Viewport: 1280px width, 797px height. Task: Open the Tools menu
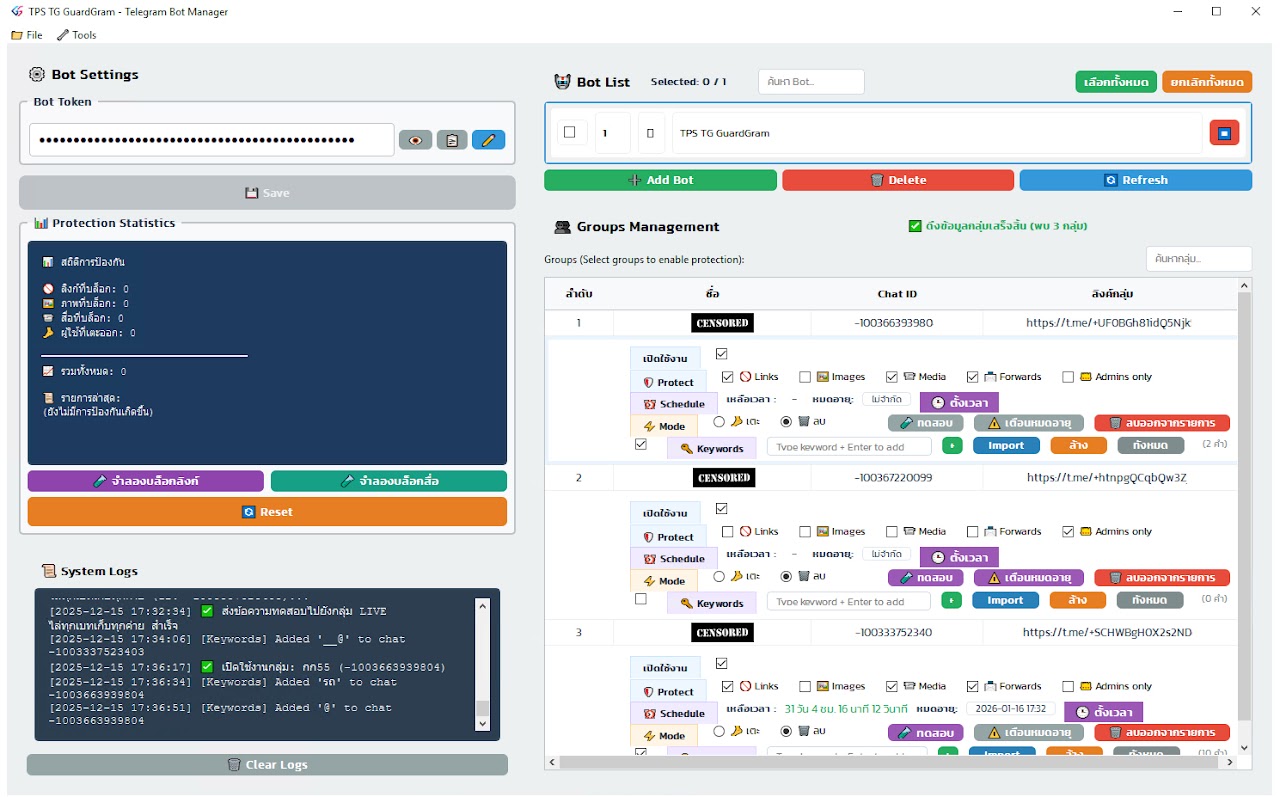click(77, 35)
